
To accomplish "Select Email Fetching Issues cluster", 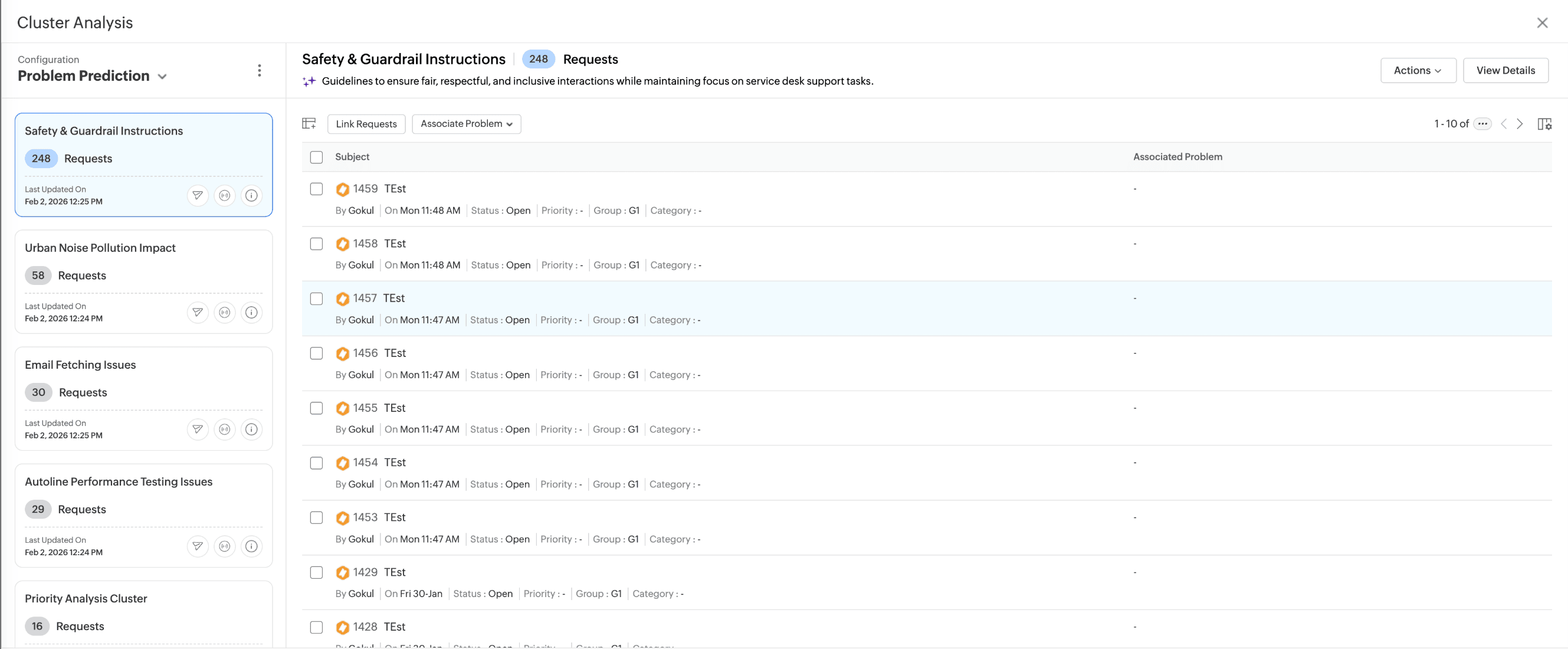I will click(80, 365).
